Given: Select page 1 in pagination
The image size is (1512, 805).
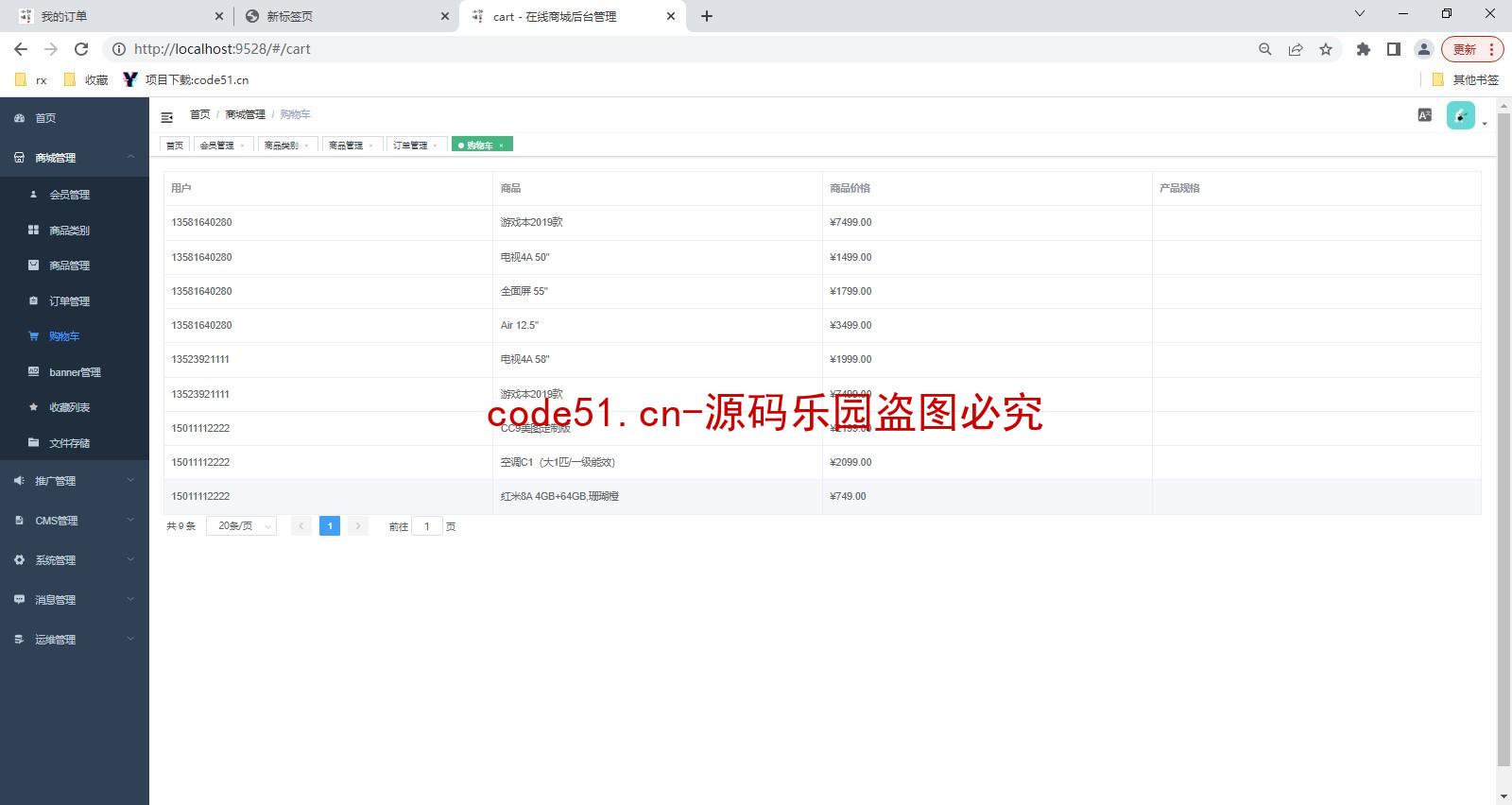Looking at the screenshot, I should tap(330, 526).
